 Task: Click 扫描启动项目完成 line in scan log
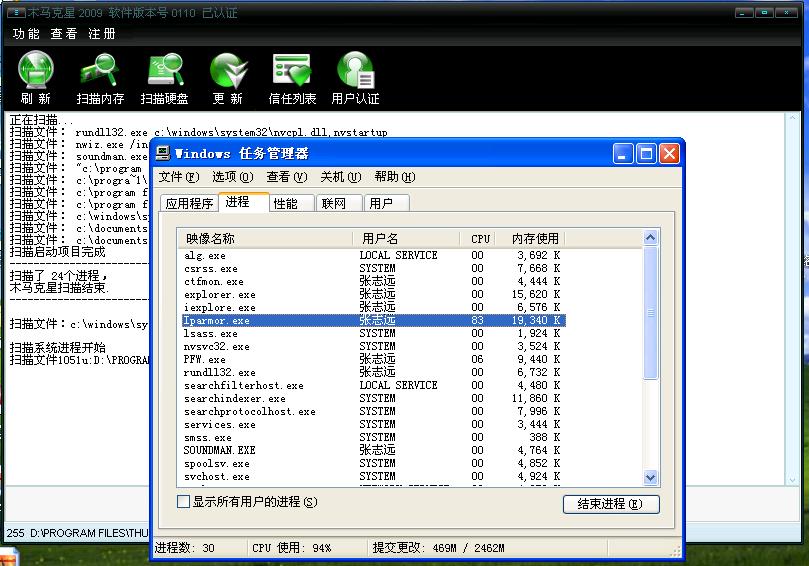(58, 252)
